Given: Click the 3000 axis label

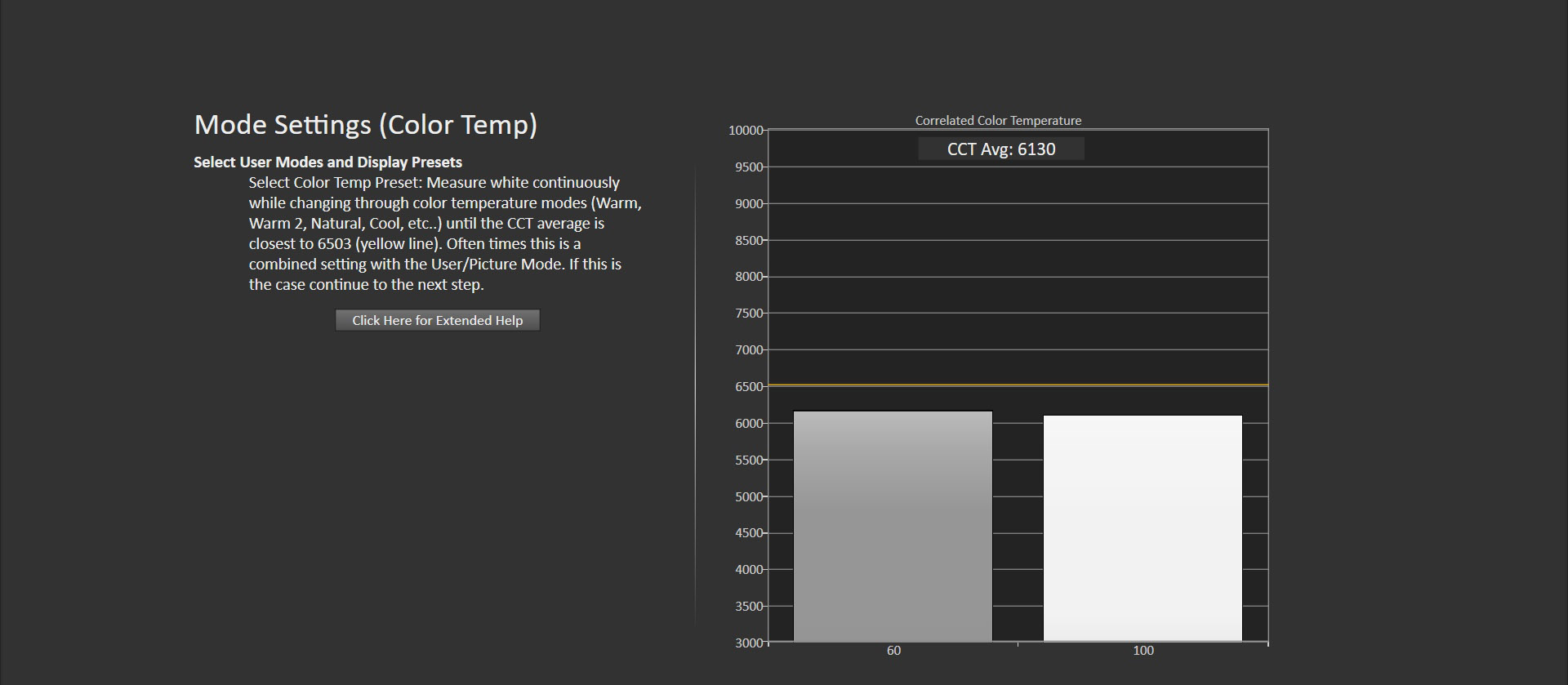Looking at the screenshot, I should coord(748,643).
